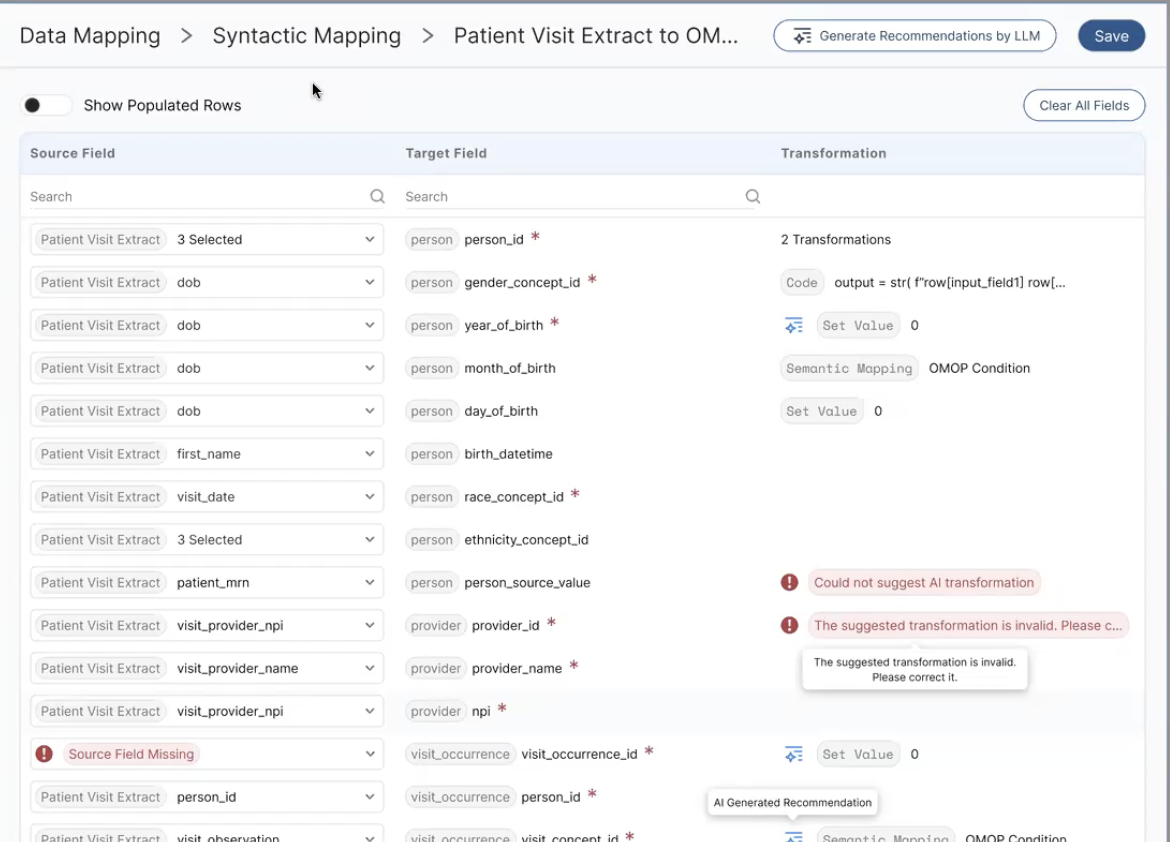Toggle the Show Populated Rows switch
Image resolution: width=1170 pixels, height=842 pixels.
click(x=46, y=105)
